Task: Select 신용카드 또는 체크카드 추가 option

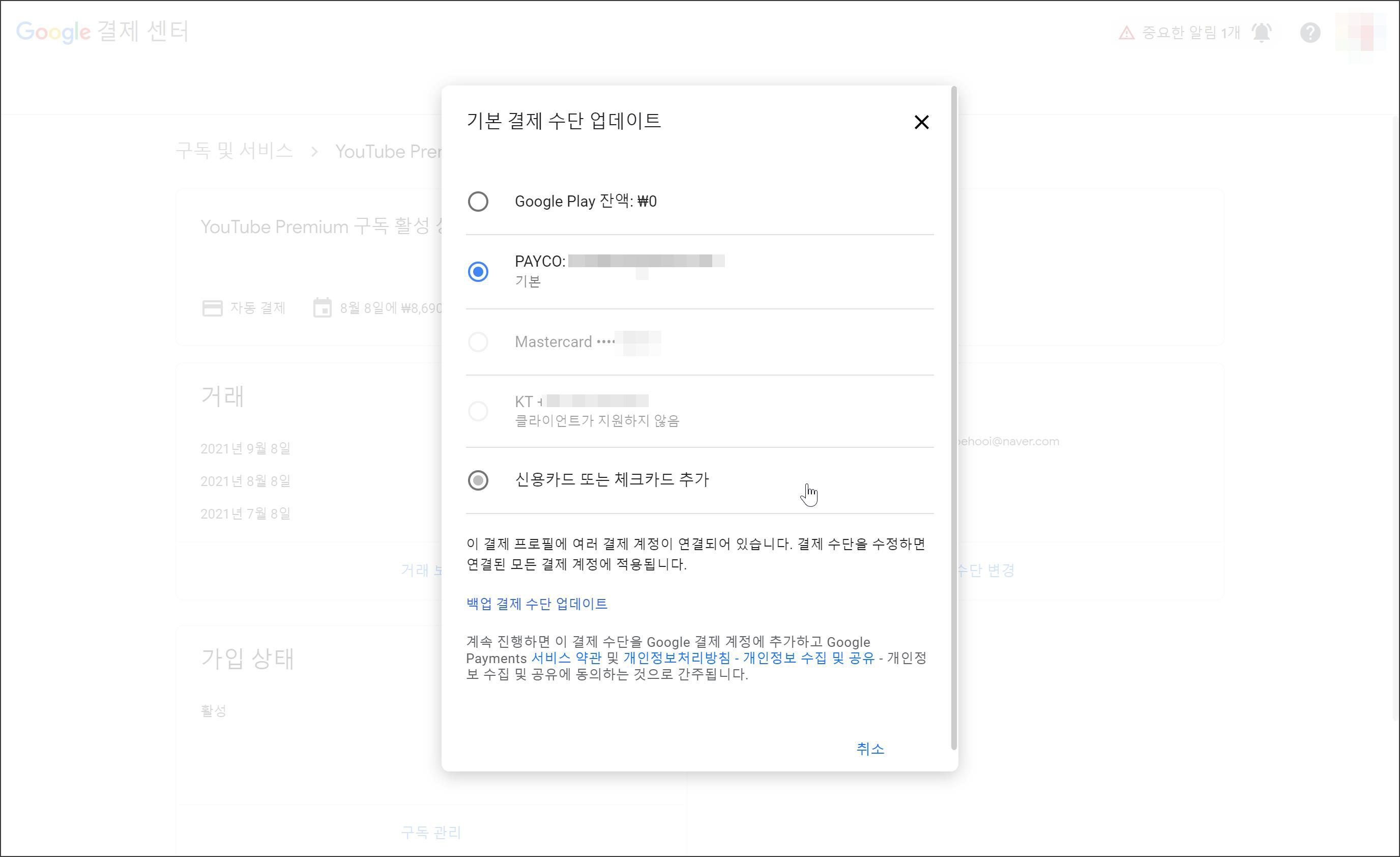Action: [x=478, y=480]
